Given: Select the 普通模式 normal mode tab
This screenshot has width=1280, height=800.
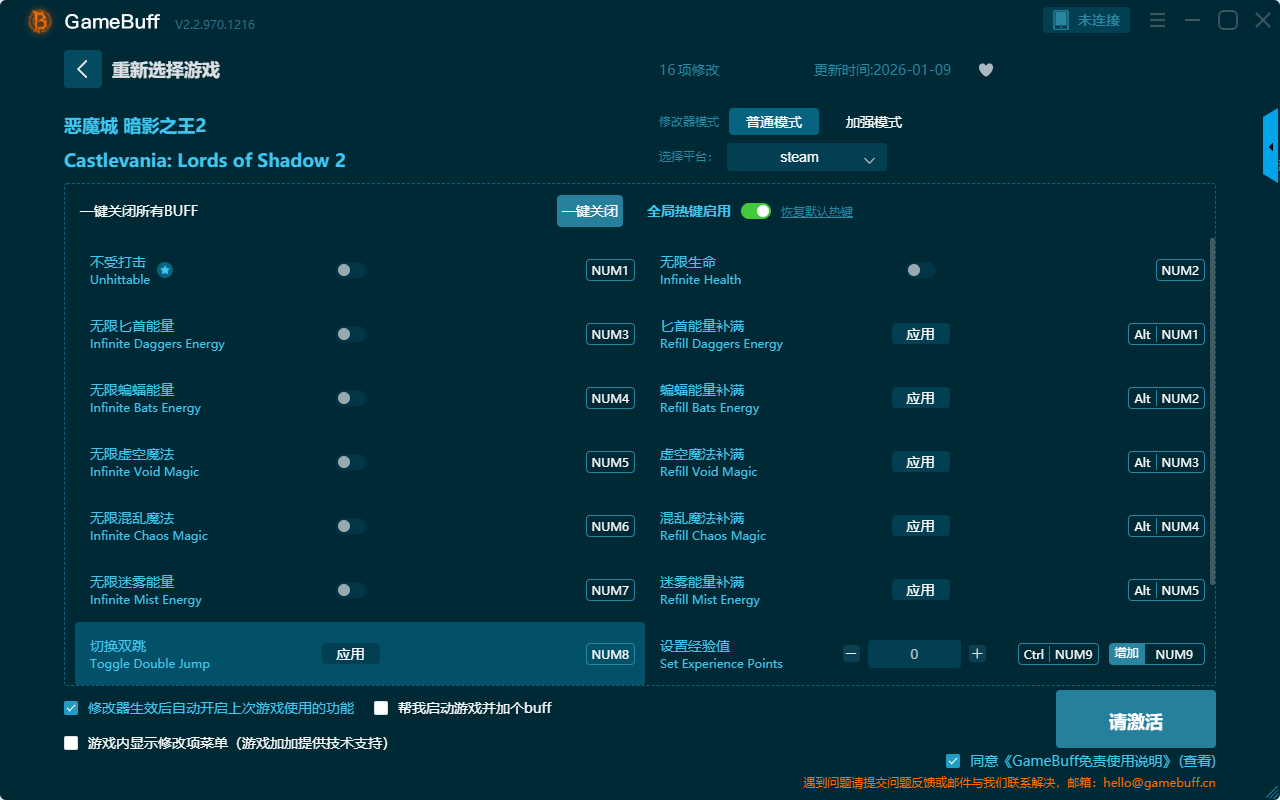Looking at the screenshot, I should pos(773,122).
